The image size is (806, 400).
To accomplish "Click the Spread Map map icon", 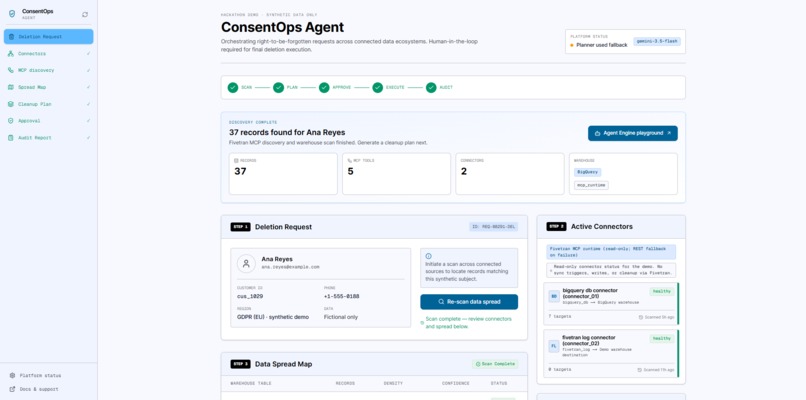I will click(x=10, y=87).
